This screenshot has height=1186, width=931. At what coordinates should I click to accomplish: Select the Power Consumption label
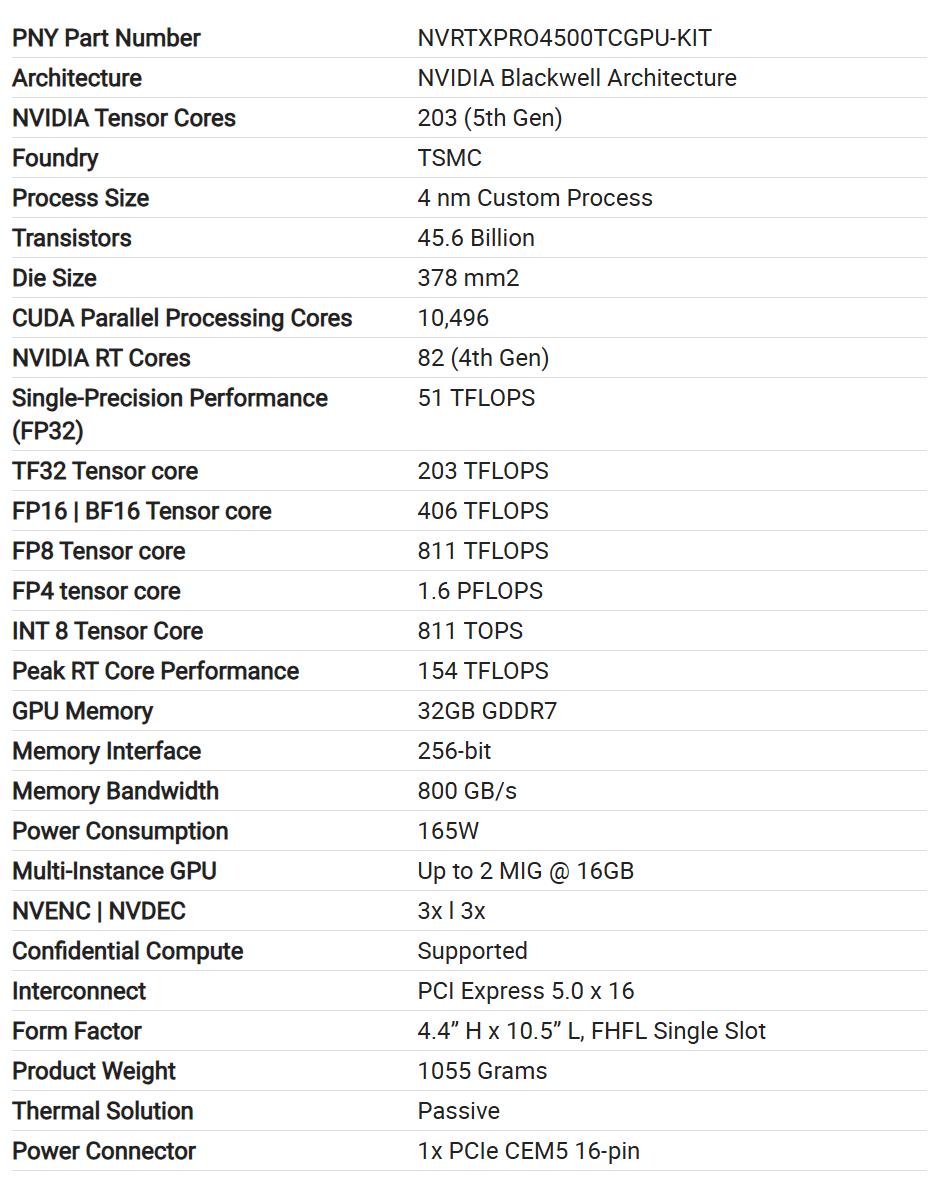pyautogui.click(x=120, y=831)
